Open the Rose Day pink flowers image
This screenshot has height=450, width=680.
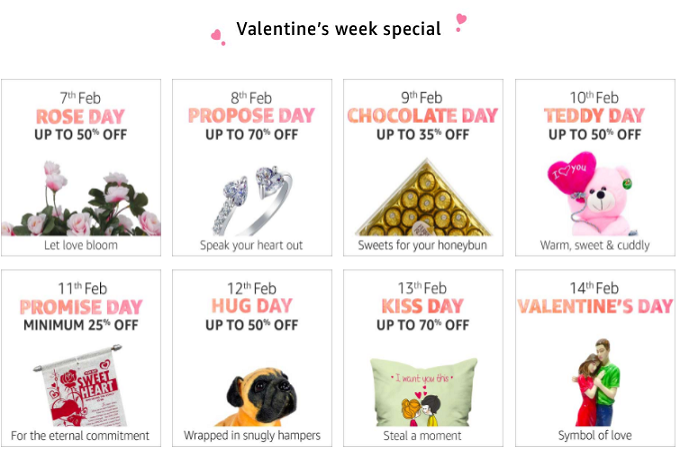(x=81, y=199)
